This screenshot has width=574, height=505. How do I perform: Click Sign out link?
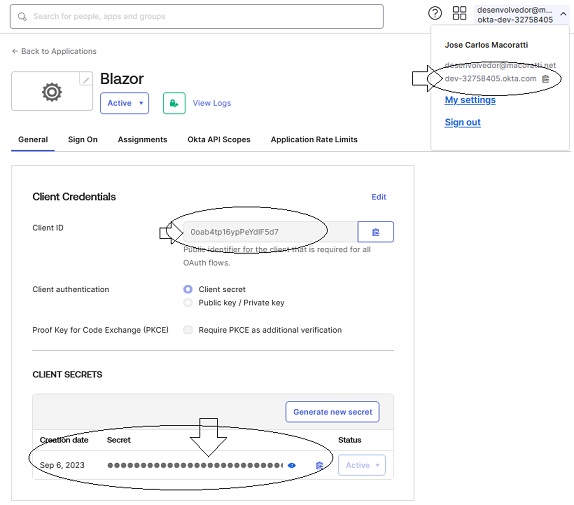463,122
